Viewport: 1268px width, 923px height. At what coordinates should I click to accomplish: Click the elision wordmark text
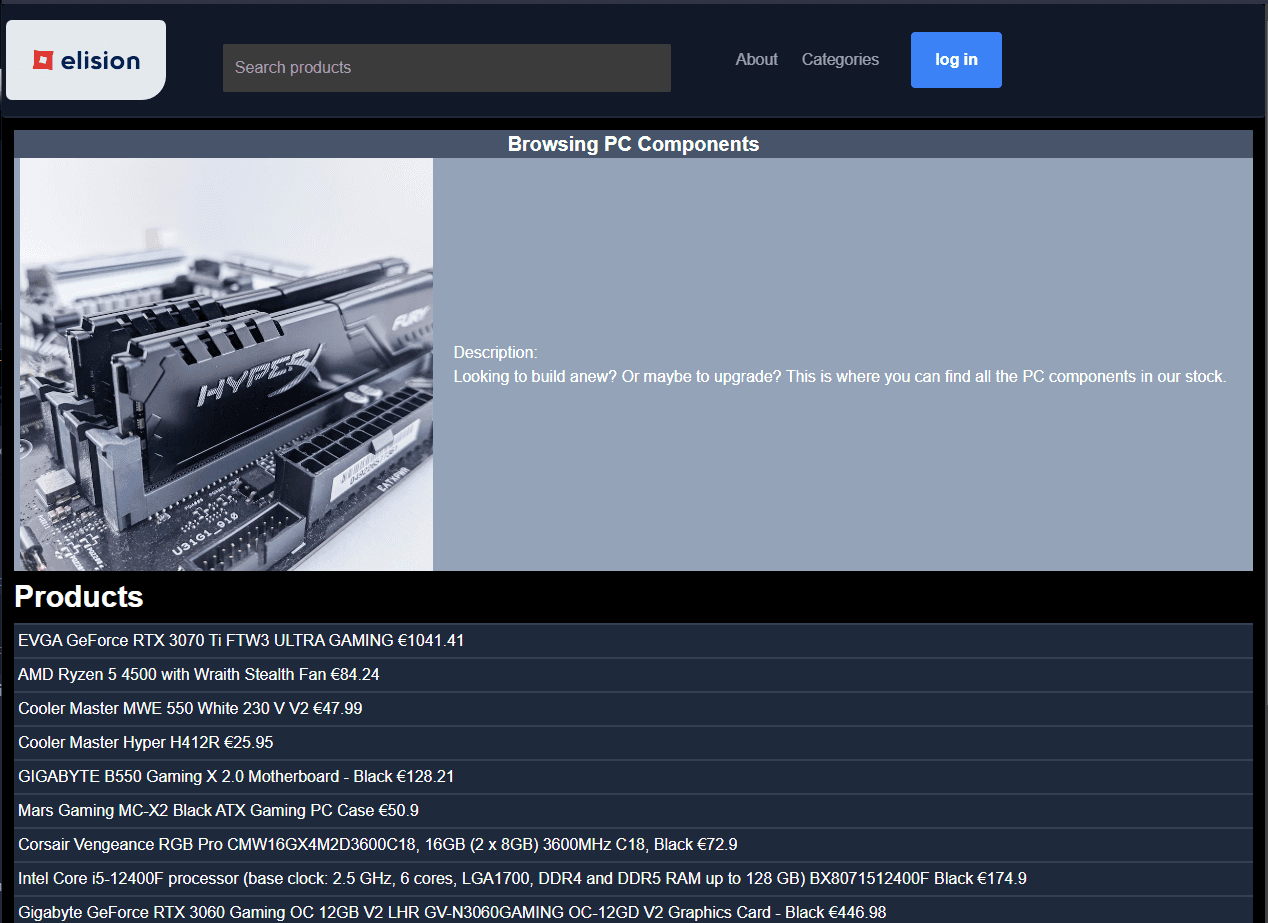[x=100, y=60]
